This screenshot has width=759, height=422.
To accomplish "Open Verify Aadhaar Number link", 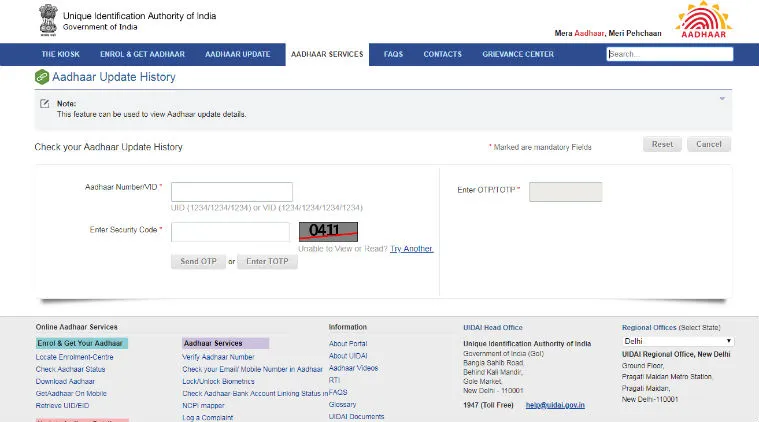I will click(x=218, y=357).
